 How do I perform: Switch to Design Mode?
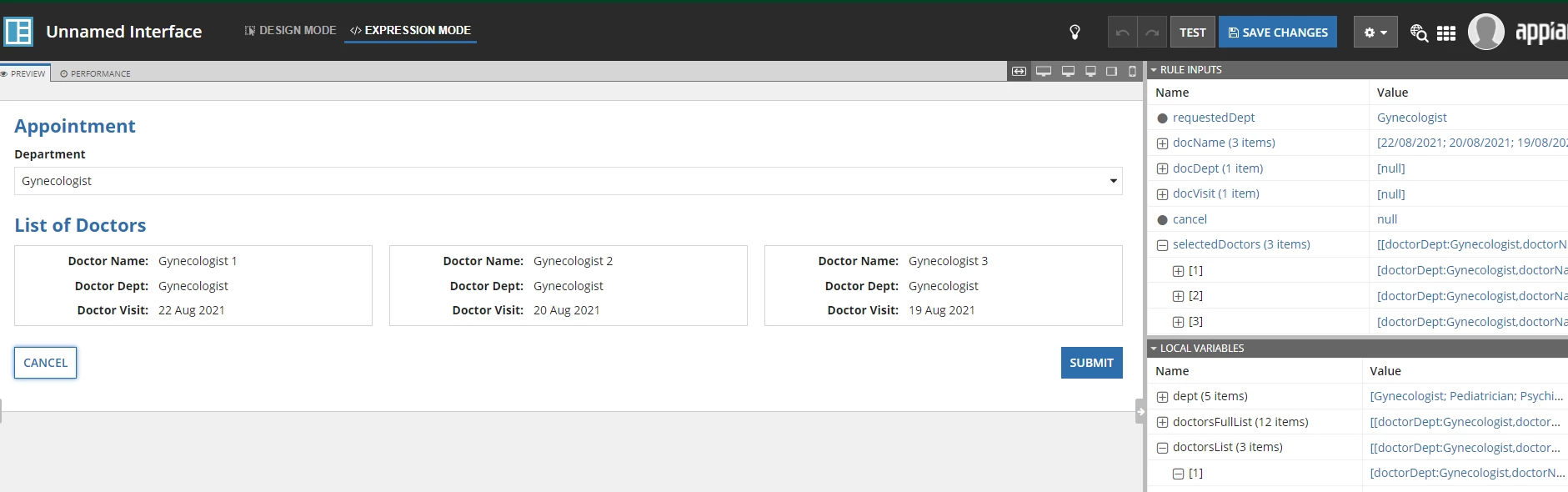point(290,30)
